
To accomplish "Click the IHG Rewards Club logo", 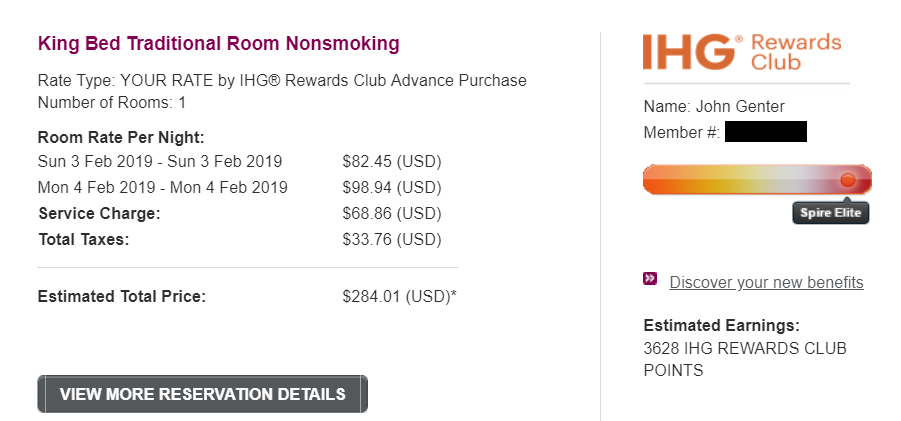I will tap(742, 52).
